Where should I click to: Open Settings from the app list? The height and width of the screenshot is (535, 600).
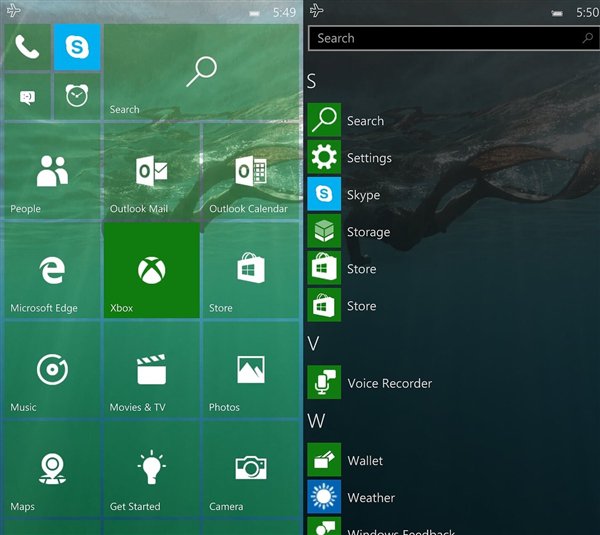tap(368, 158)
